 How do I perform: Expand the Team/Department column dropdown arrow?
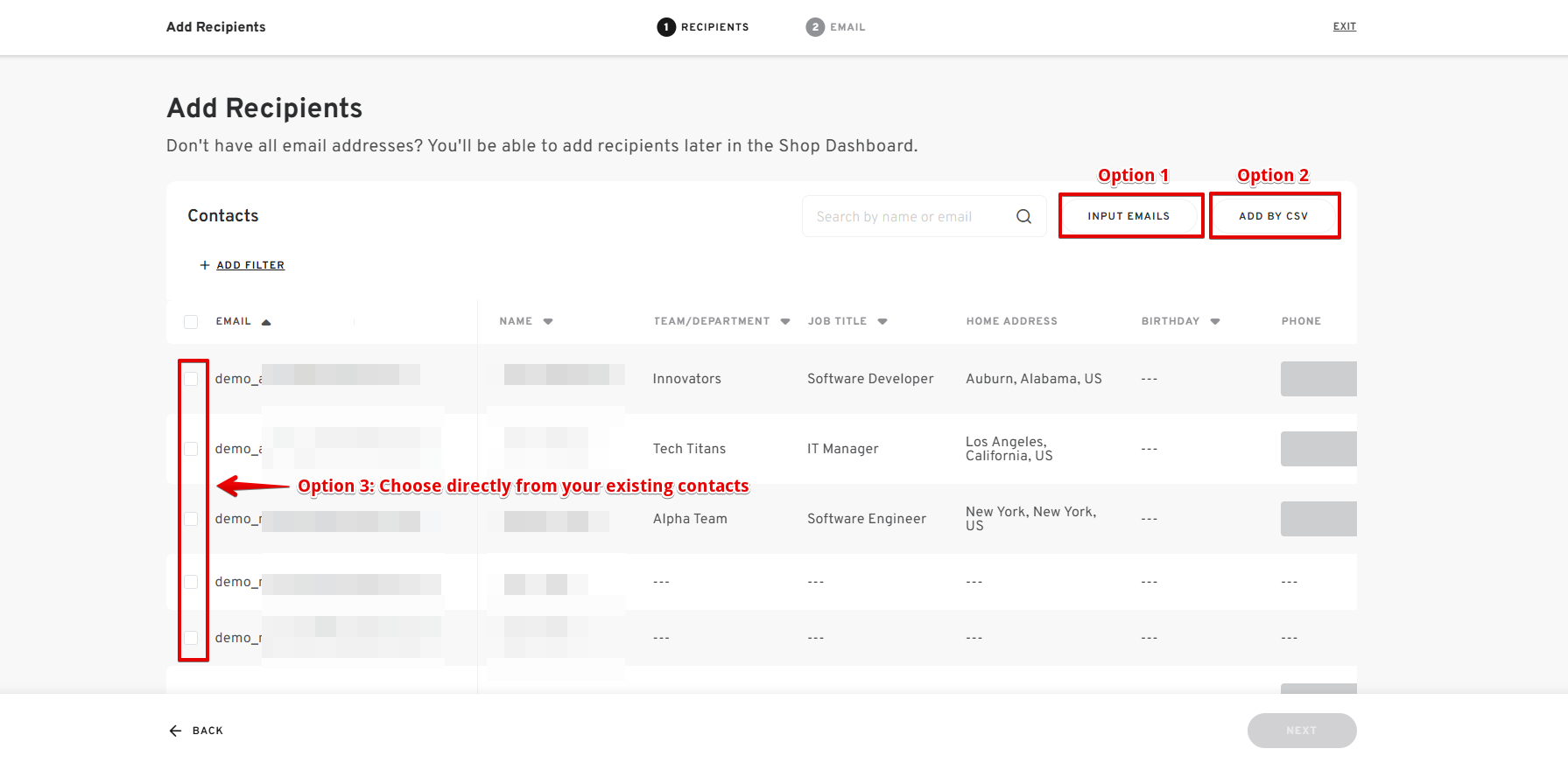[785, 321]
